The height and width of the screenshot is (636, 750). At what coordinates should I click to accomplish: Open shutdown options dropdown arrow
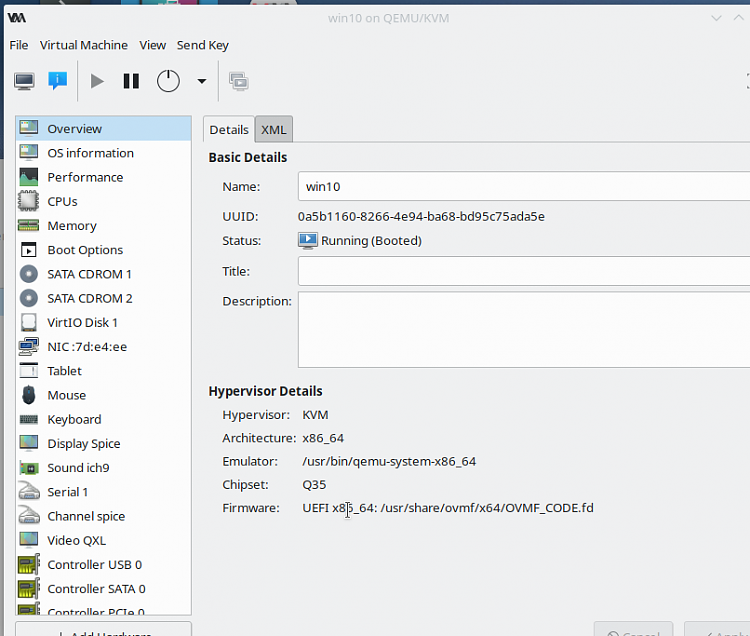click(x=202, y=81)
